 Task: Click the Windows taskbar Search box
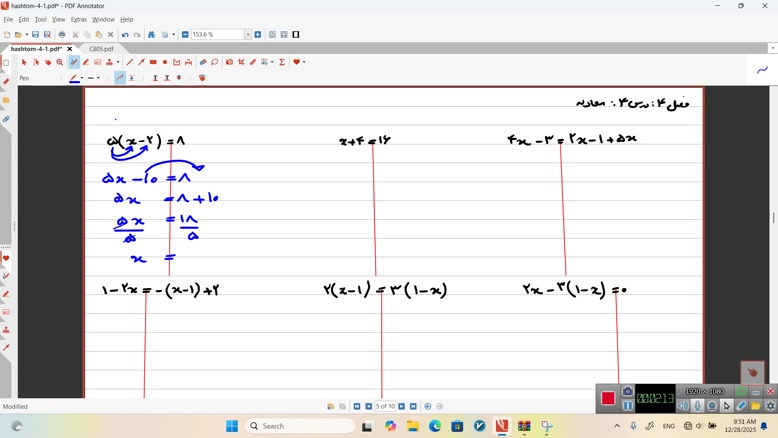[299, 426]
